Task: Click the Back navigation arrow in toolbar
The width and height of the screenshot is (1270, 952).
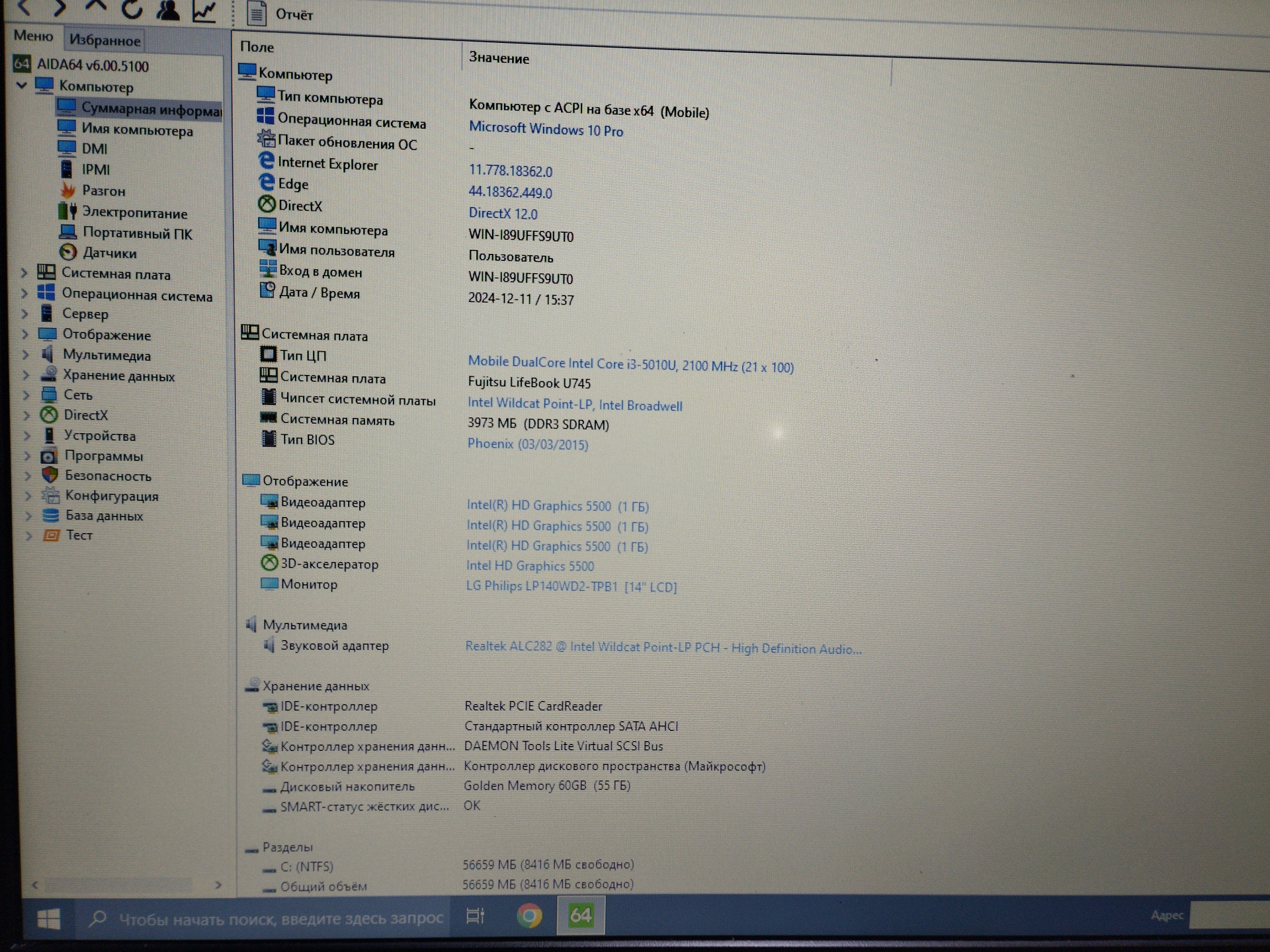Action: click(24, 7)
